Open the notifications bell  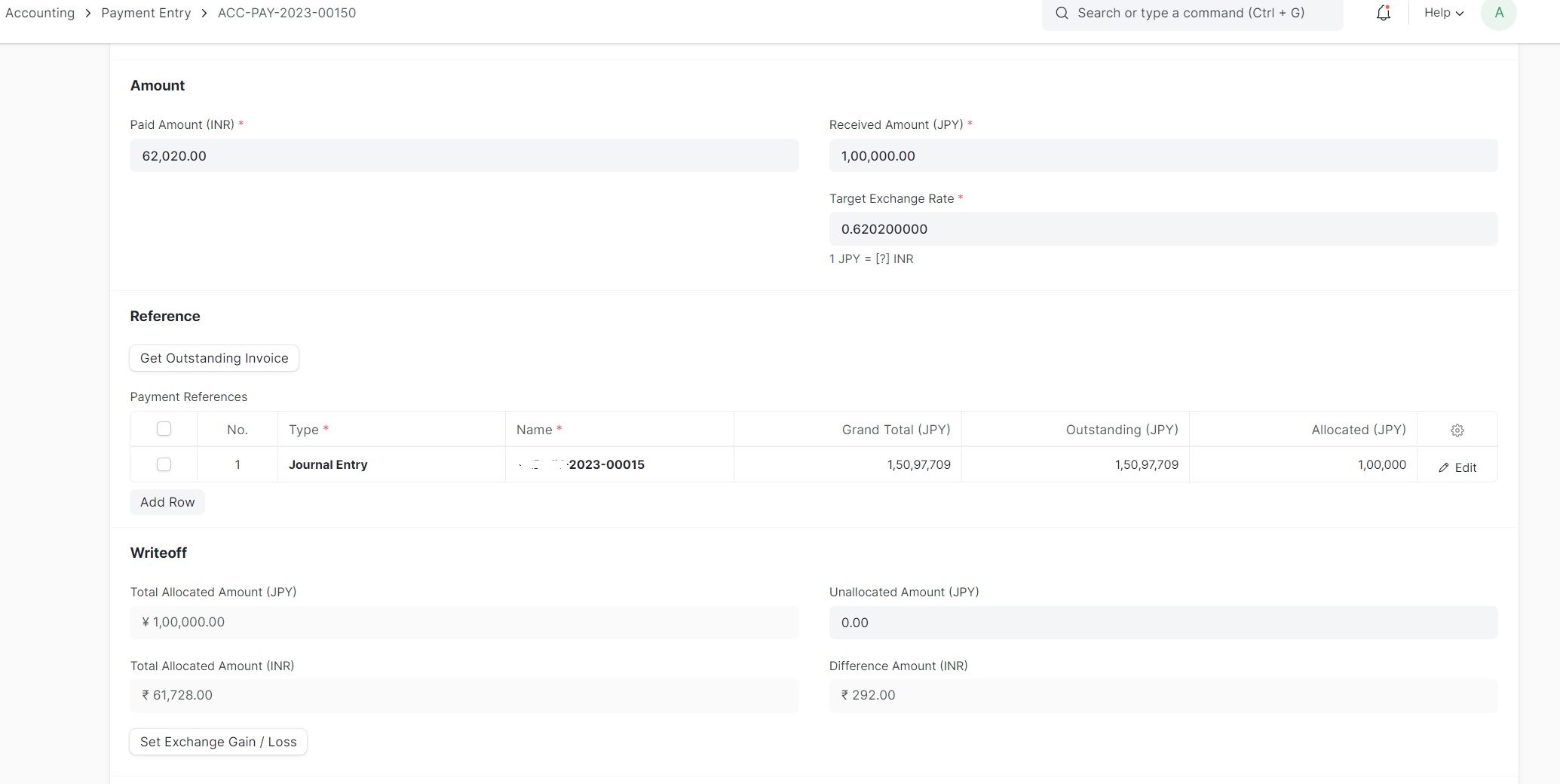pyautogui.click(x=1383, y=13)
